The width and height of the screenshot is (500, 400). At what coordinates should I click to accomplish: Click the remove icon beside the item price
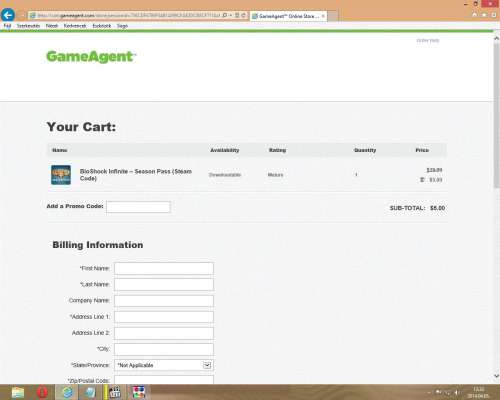[x=422, y=180]
